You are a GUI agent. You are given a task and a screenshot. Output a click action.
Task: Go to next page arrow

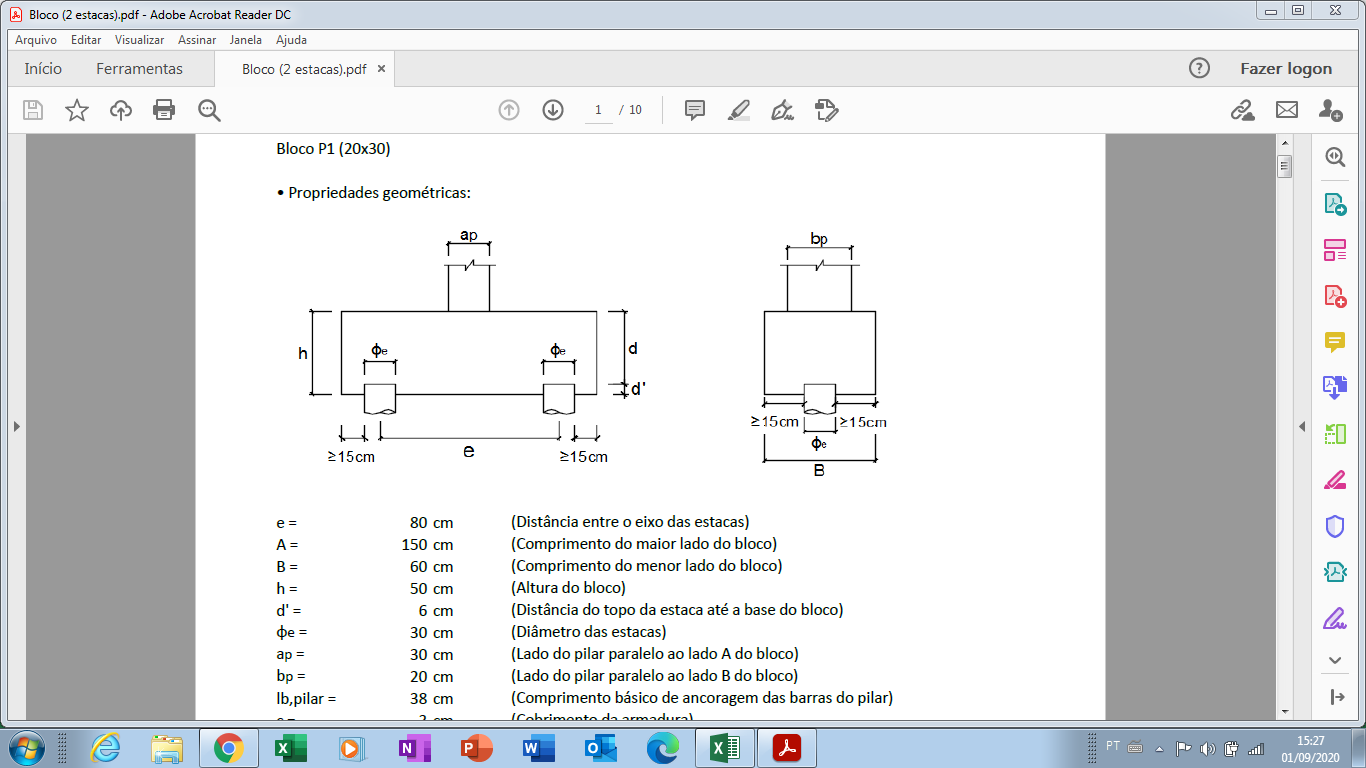coord(553,110)
